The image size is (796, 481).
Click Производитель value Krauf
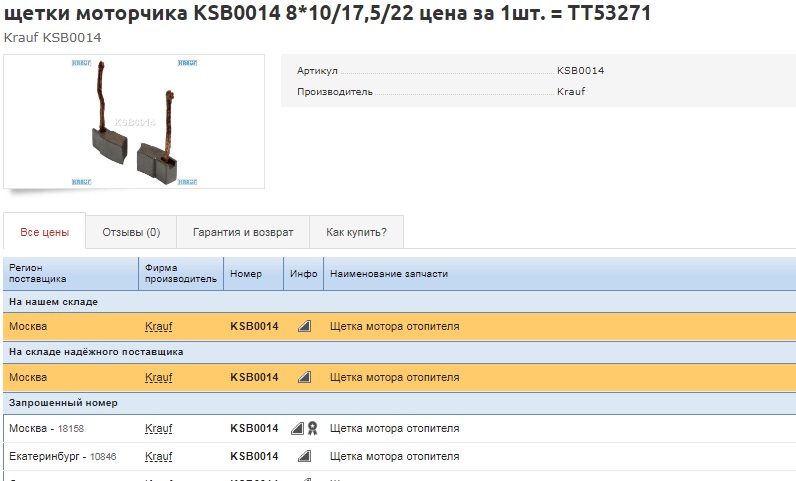coord(571,91)
